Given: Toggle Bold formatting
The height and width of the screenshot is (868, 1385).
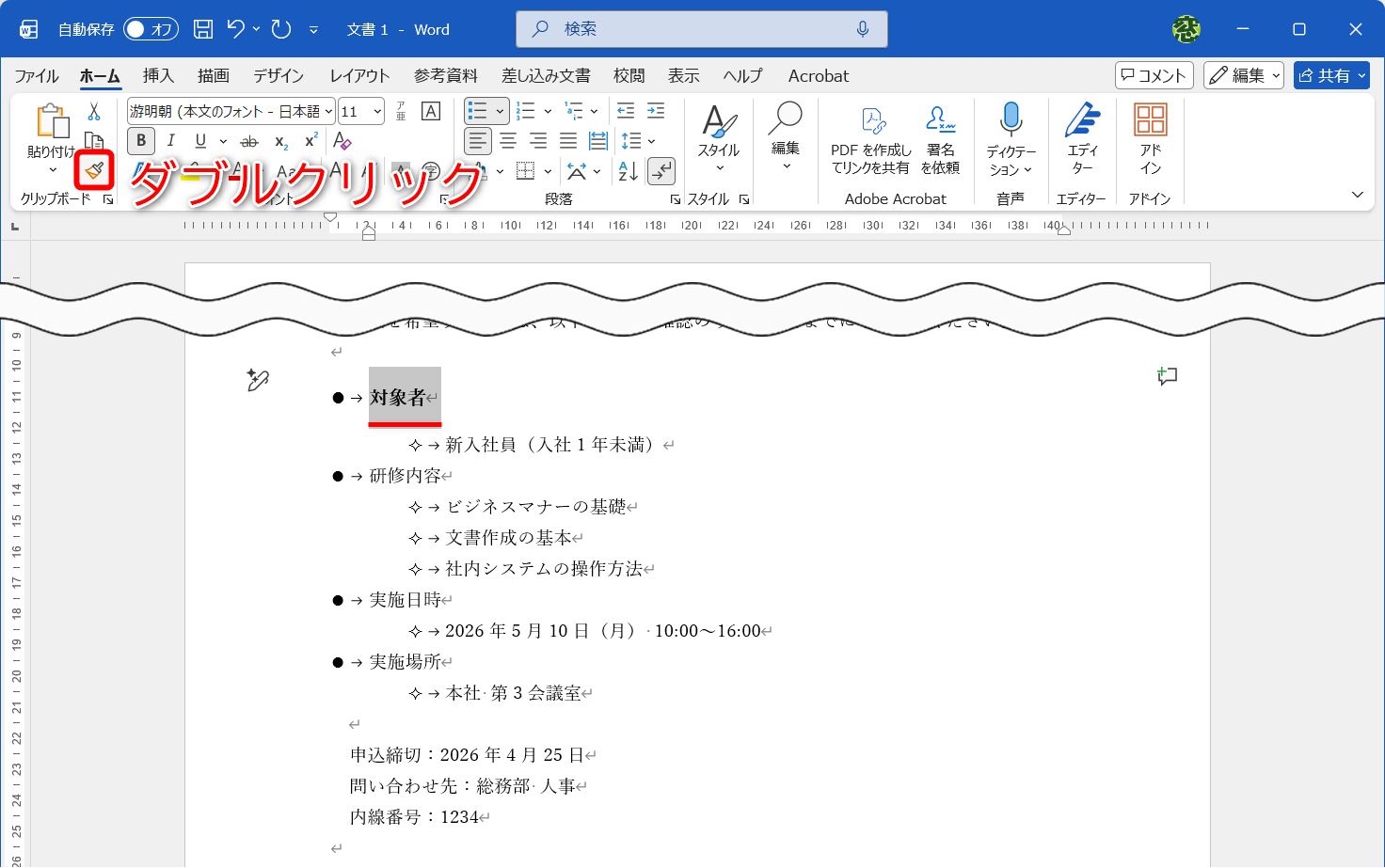Looking at the screenshot, I should pos(139,140).
